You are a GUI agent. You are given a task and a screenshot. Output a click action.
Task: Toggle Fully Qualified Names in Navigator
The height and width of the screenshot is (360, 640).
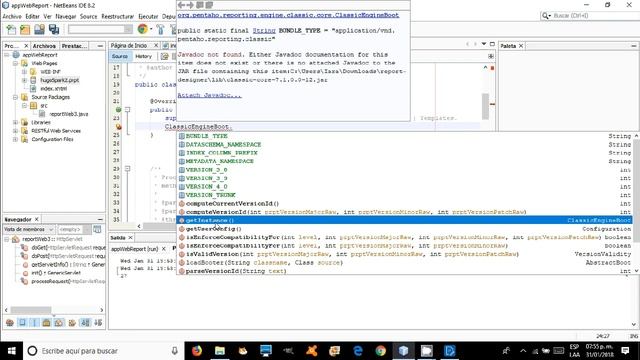click(72, 322)
